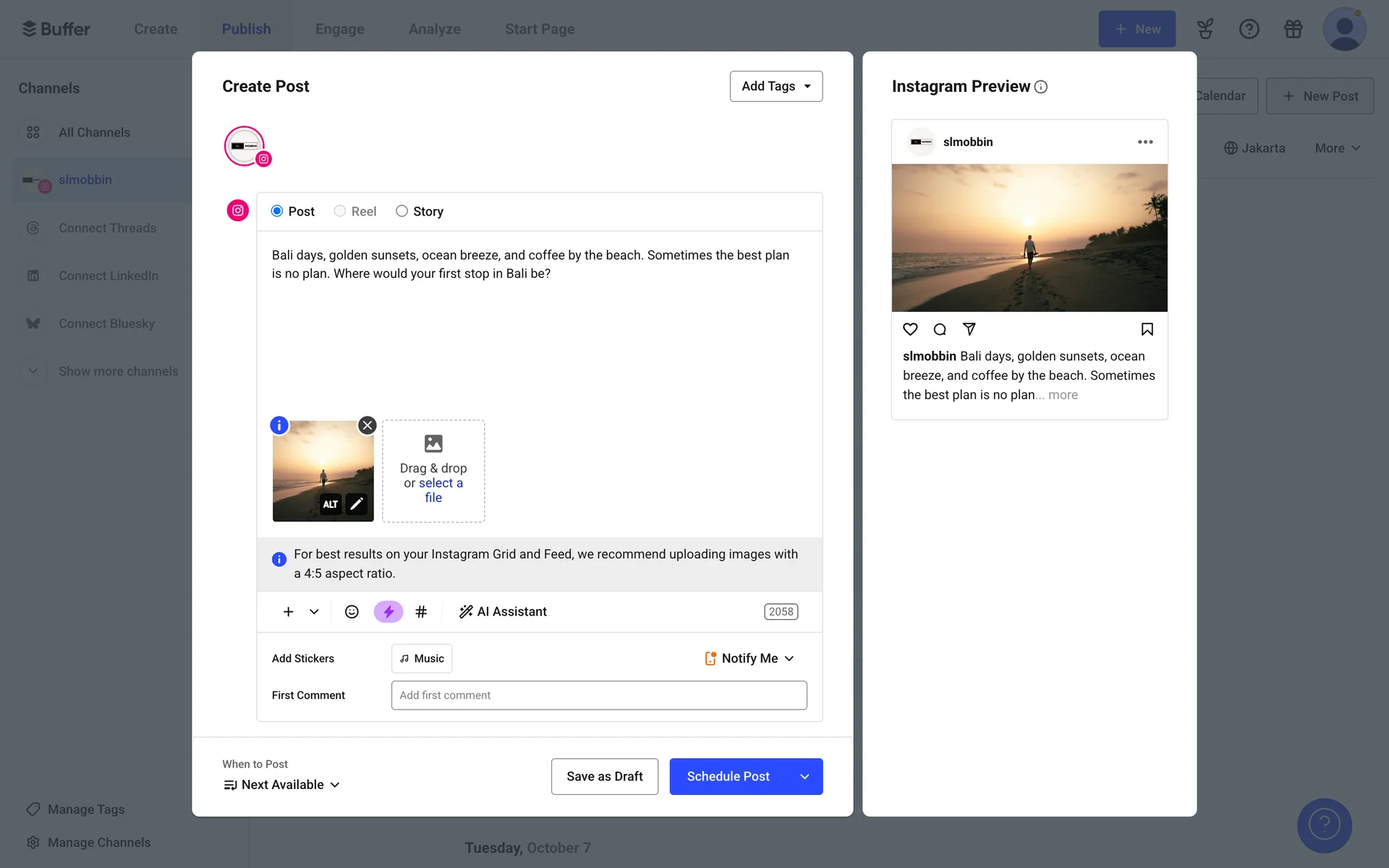Select the Story radio button
This screenshot has width=1389, height=868.
(402, 211)
